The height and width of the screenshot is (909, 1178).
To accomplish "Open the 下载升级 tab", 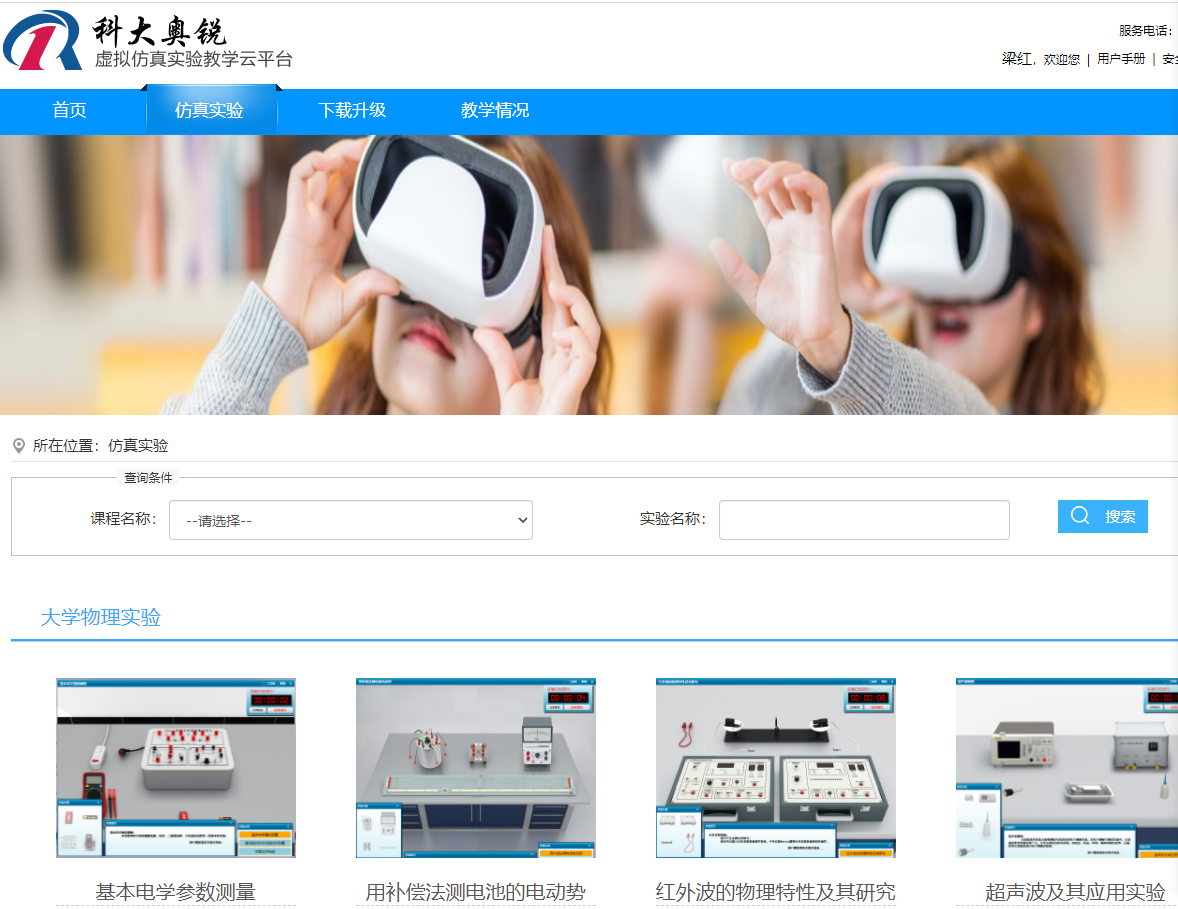I will point(352,111).
